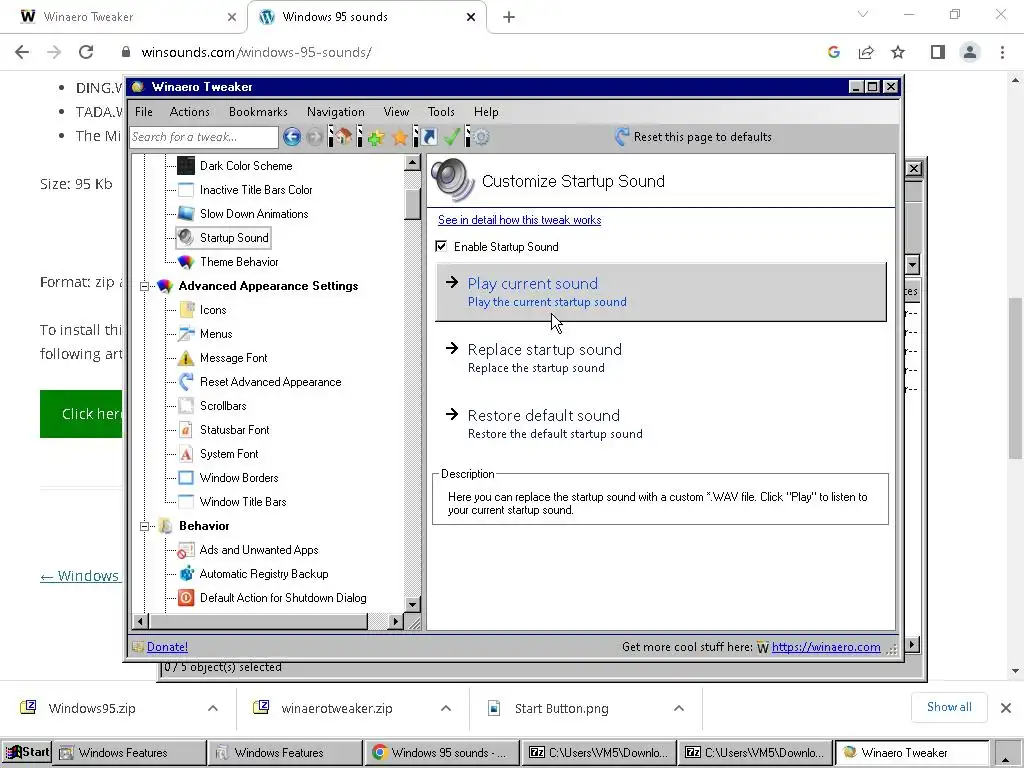Open Window Borders tweak
The height and width of the screenshot is (768, 1024).
tap(239, 478)
